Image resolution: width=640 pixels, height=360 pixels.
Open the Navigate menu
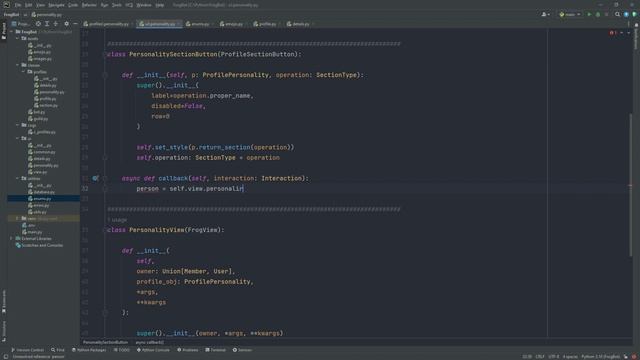coord(56,5)
